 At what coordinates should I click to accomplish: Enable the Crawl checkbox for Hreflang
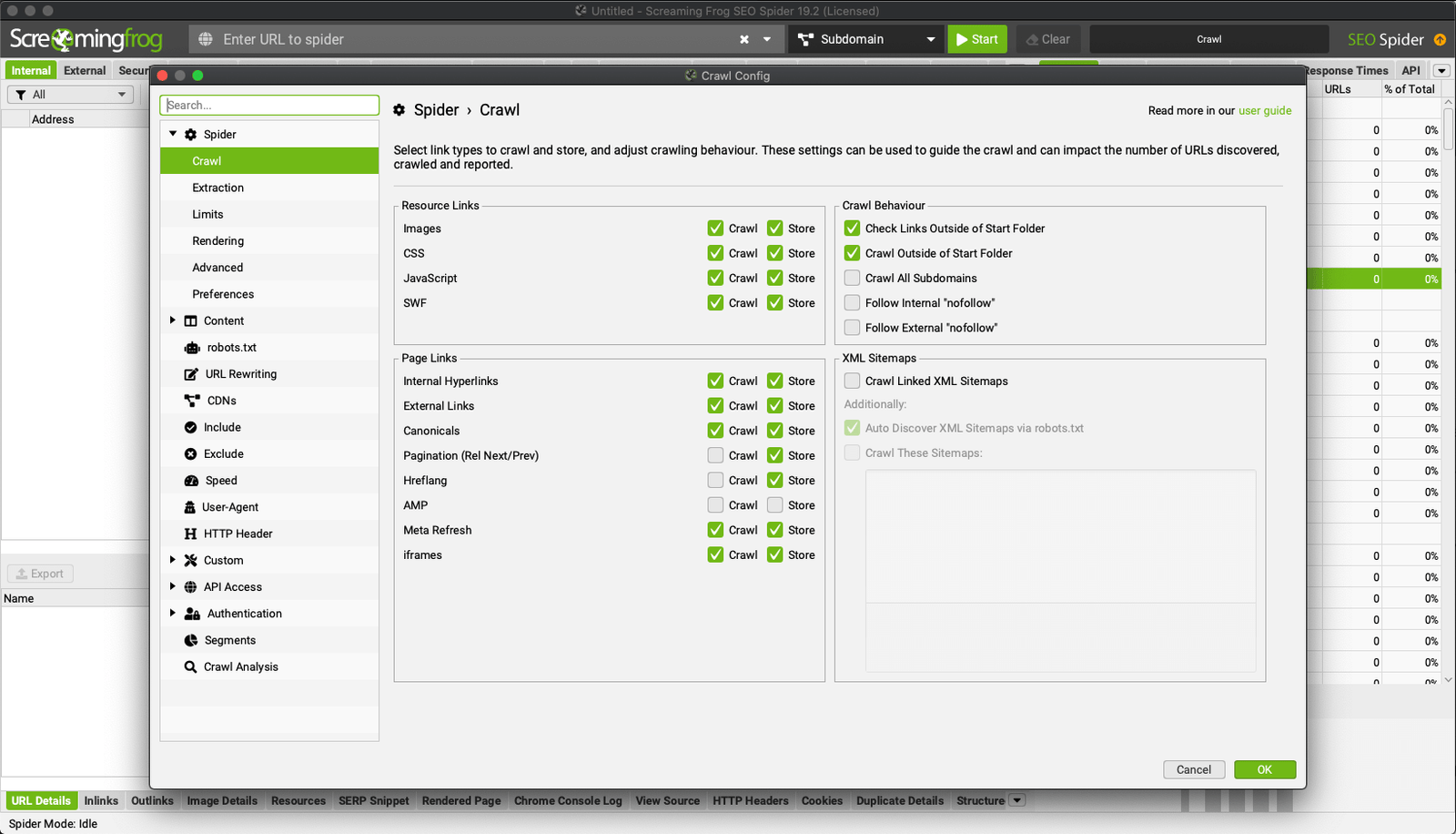(x=715, y=481)
